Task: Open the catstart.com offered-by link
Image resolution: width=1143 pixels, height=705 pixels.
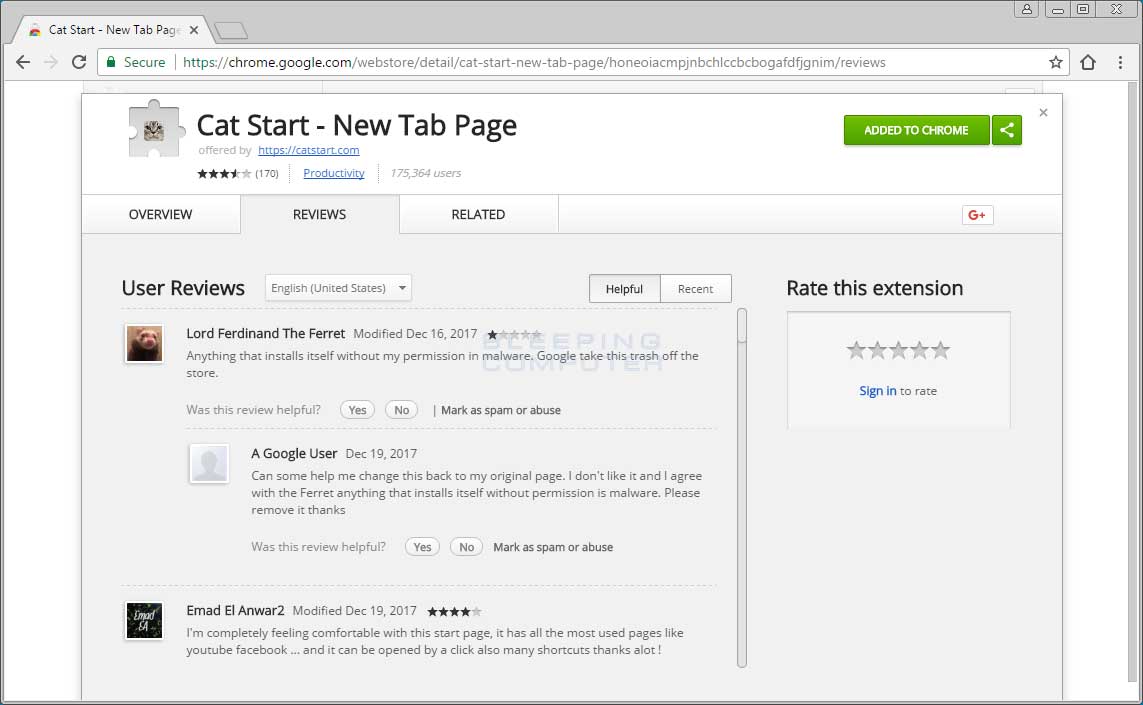Action: click(x=308, y=150)
